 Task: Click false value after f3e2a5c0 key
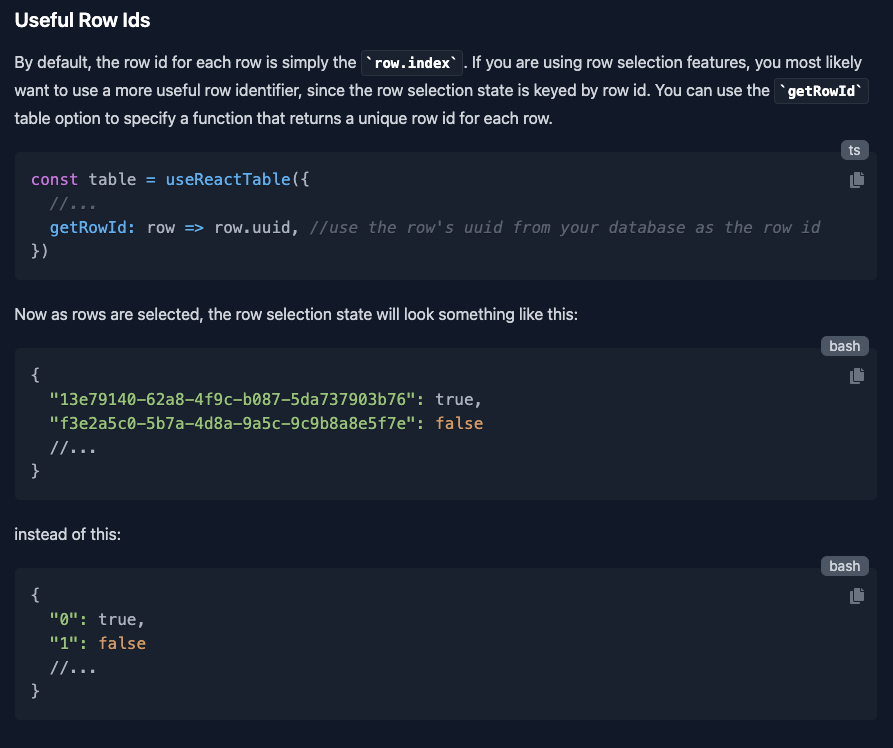(459, 423)
